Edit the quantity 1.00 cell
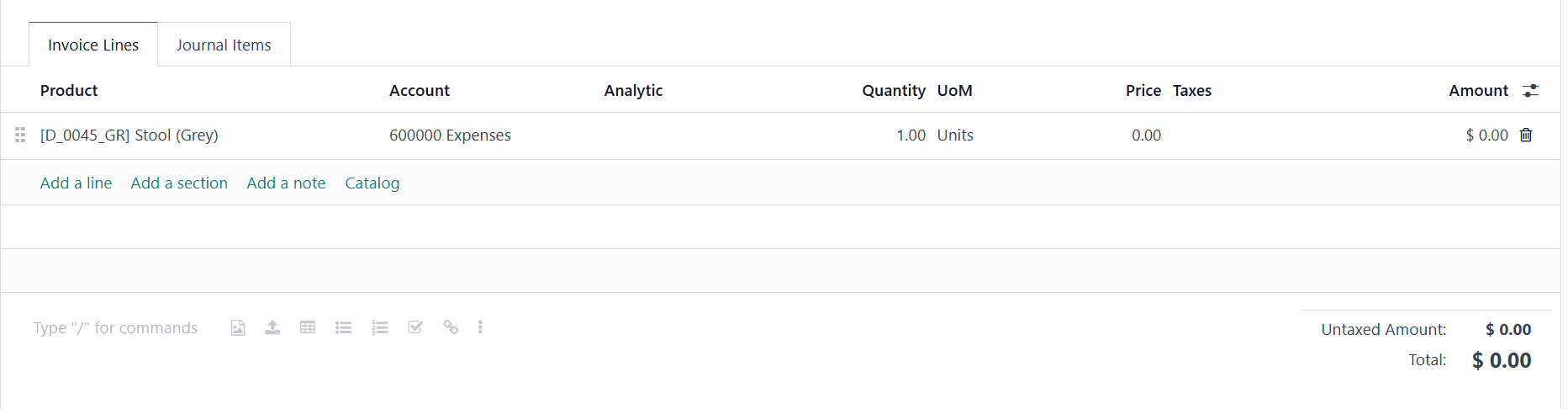 coord(911,135)
